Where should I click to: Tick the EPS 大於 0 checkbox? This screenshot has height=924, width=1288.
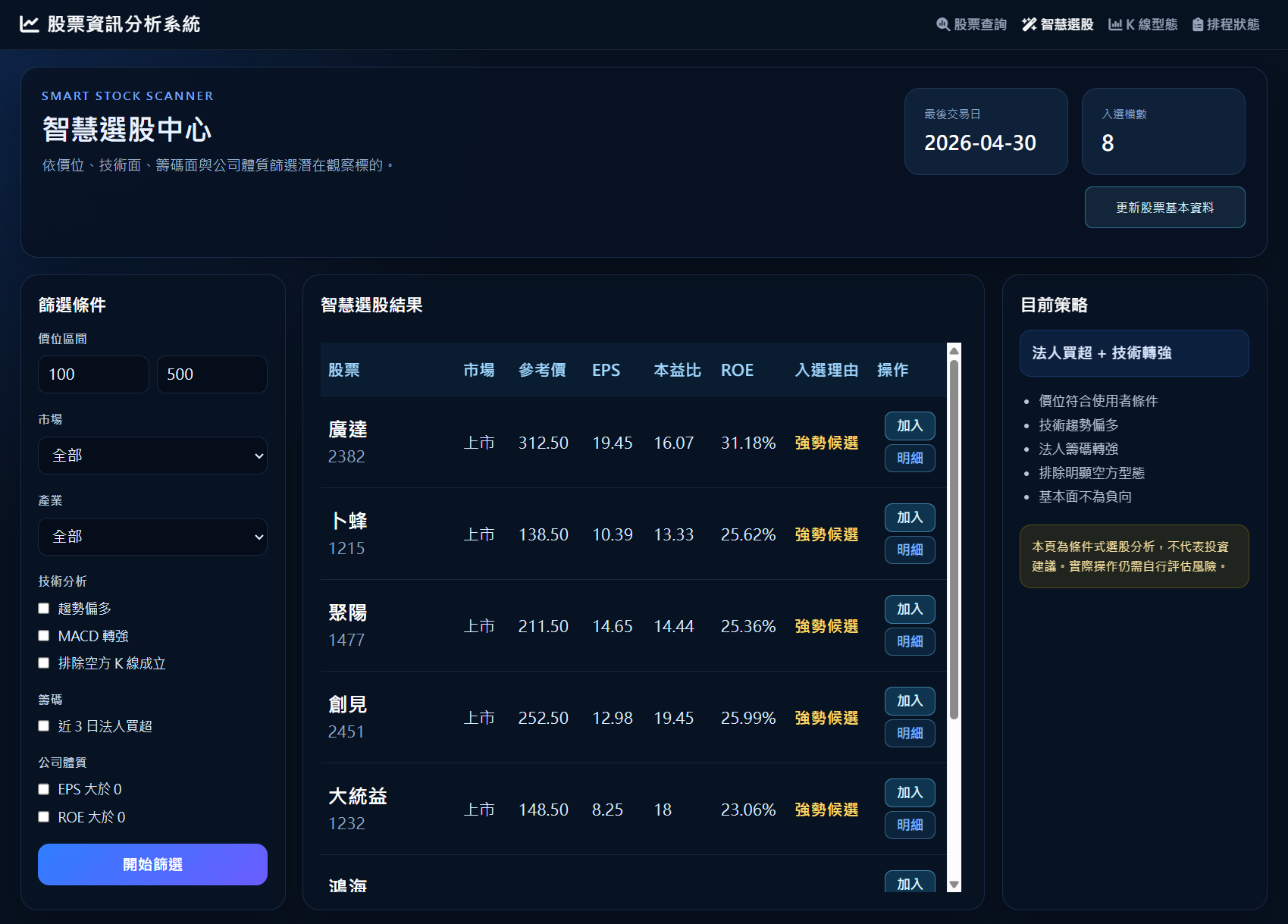click(44, 789)
